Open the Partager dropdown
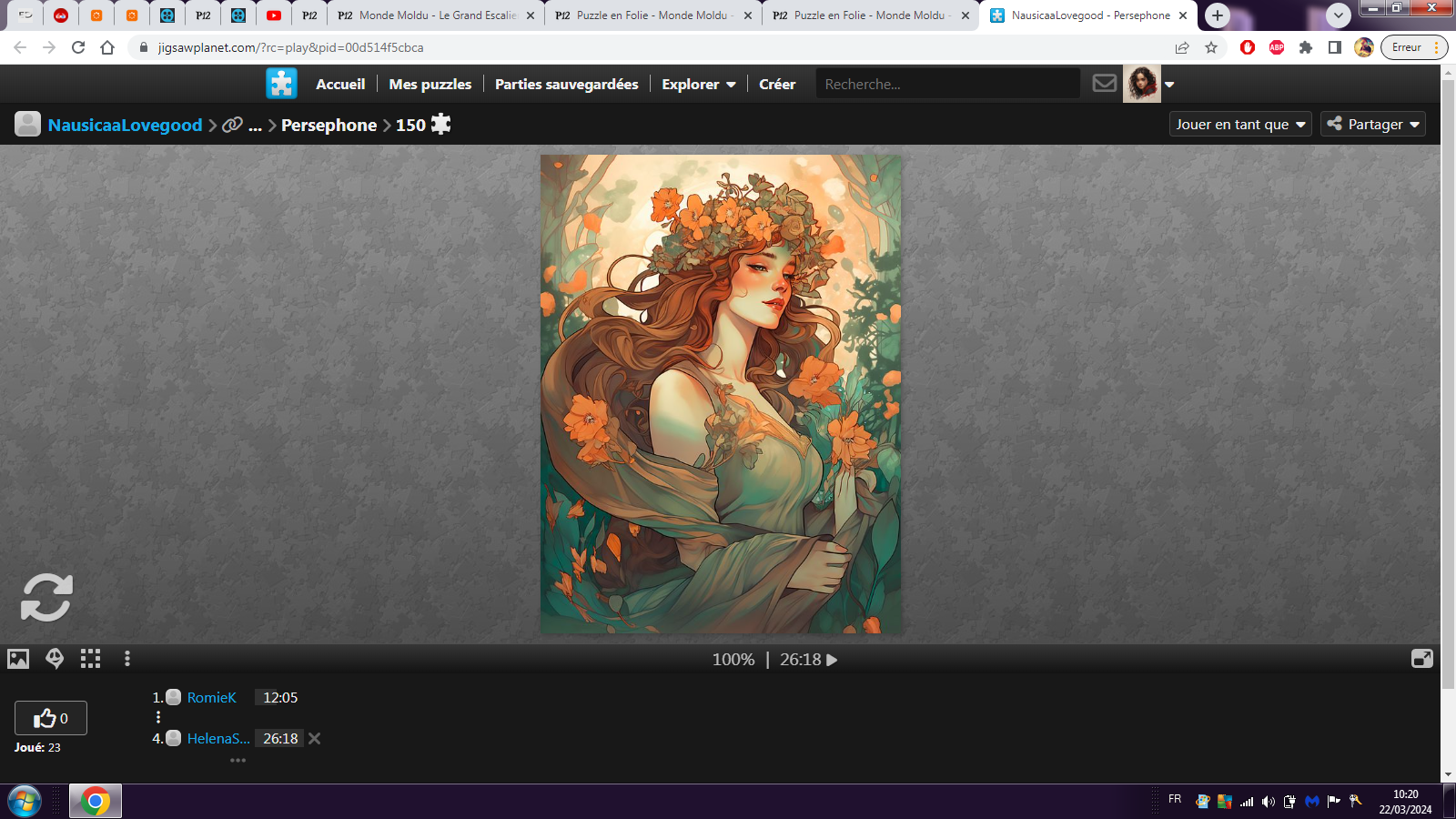 coord(1373,124)
